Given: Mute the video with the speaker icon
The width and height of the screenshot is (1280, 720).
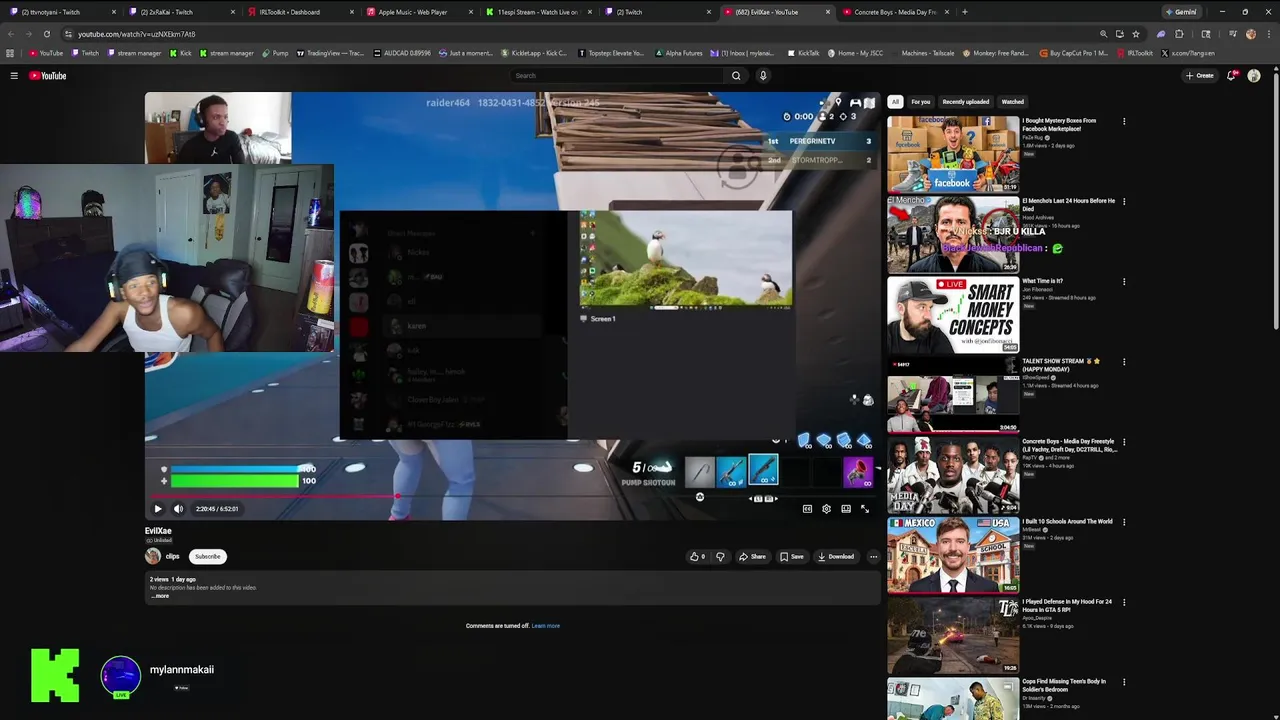Looking at the screenshot, I should (178, 509).
